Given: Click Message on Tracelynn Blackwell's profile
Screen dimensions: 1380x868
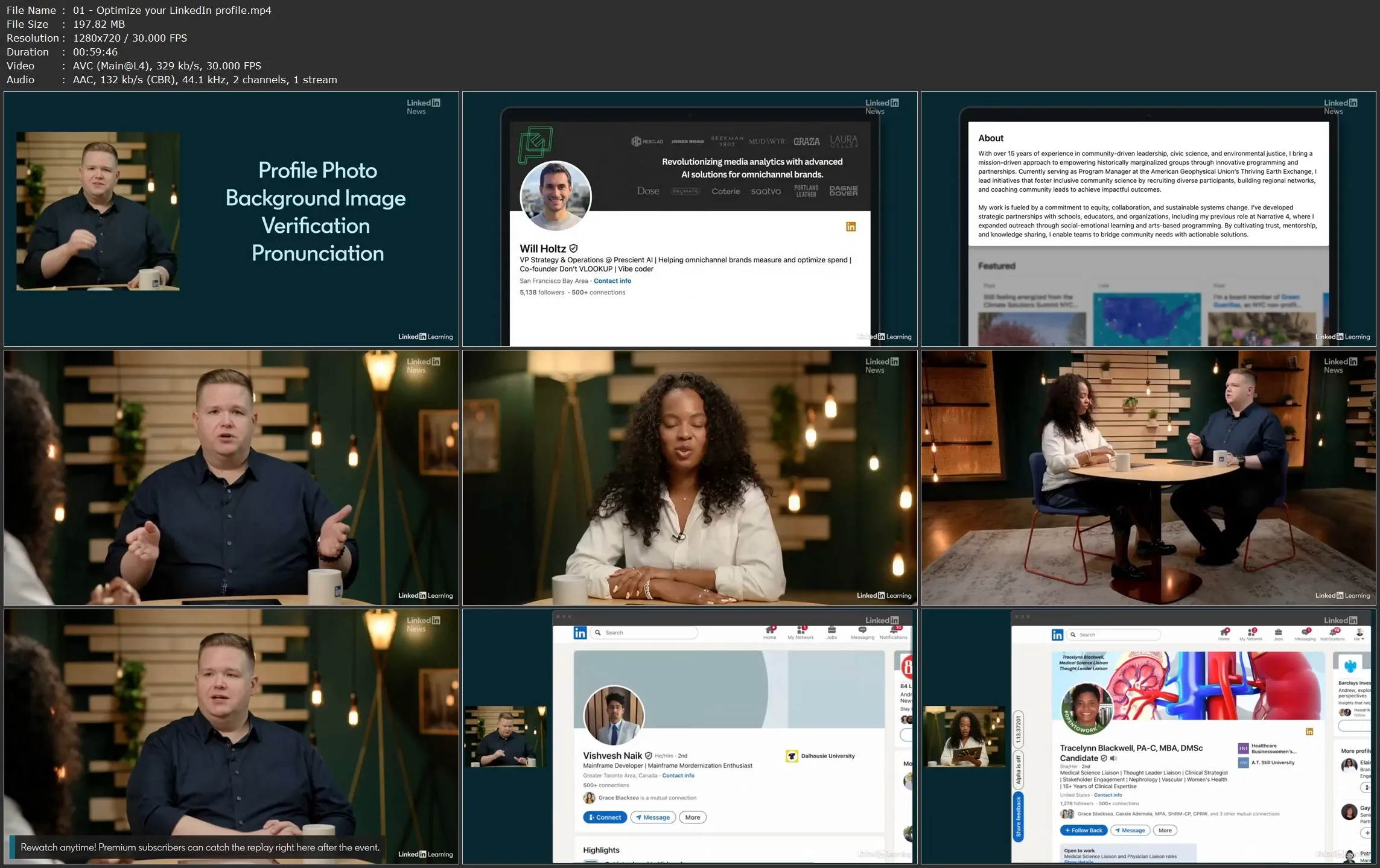Looking at the screenshot, I should [x=1130, y=831].
